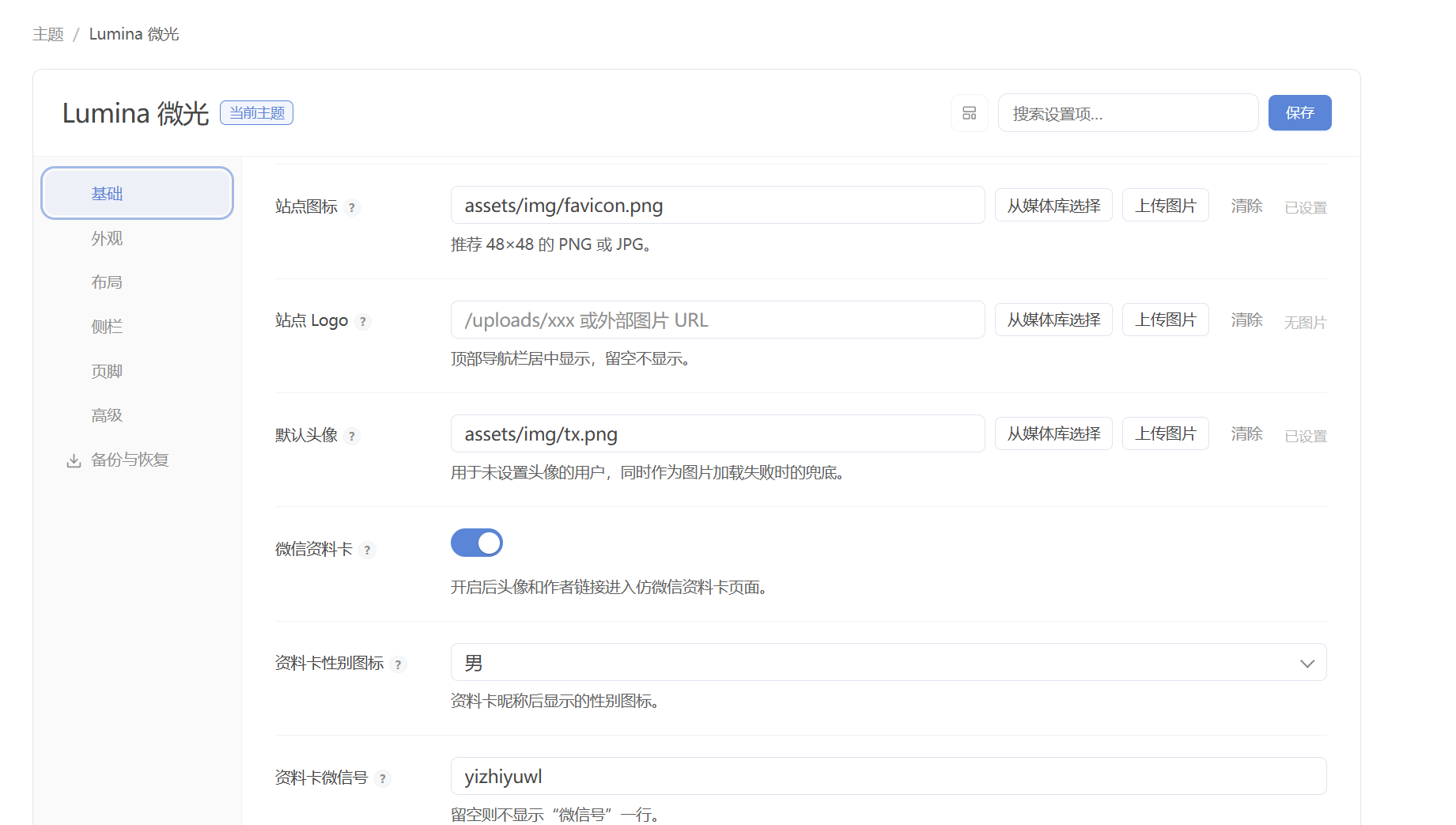This screenshot has width=1456, height=825.
Task: Open help icon for 默认头像
Action: pos(352,437)
